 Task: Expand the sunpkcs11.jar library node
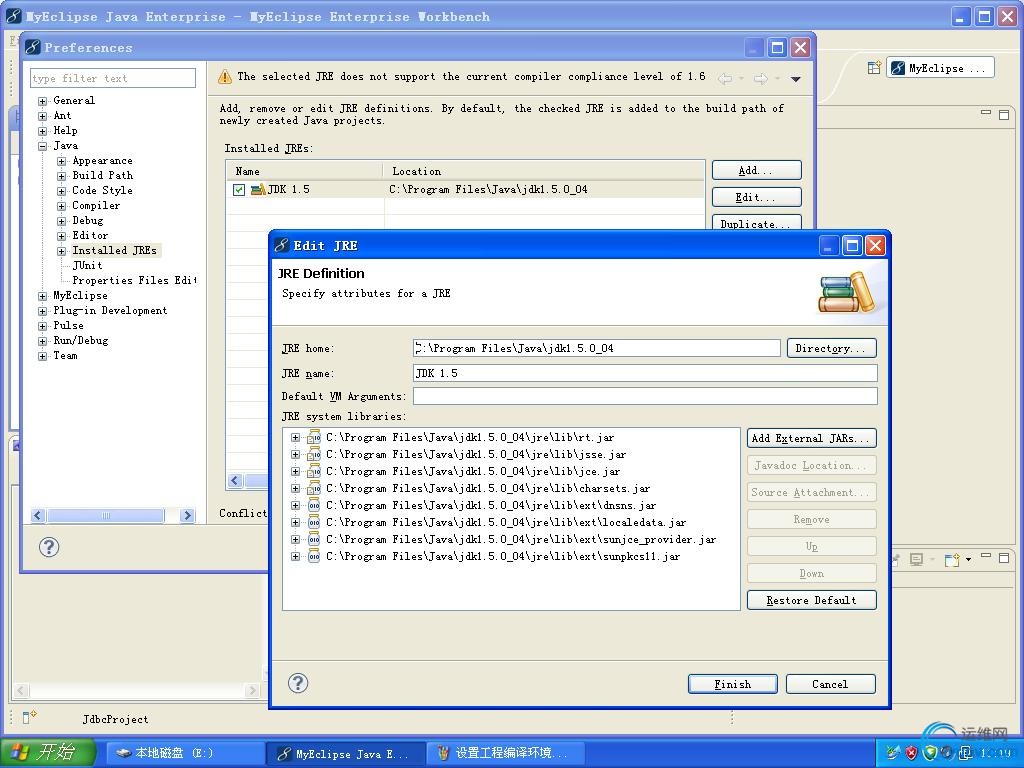(295, 556)
